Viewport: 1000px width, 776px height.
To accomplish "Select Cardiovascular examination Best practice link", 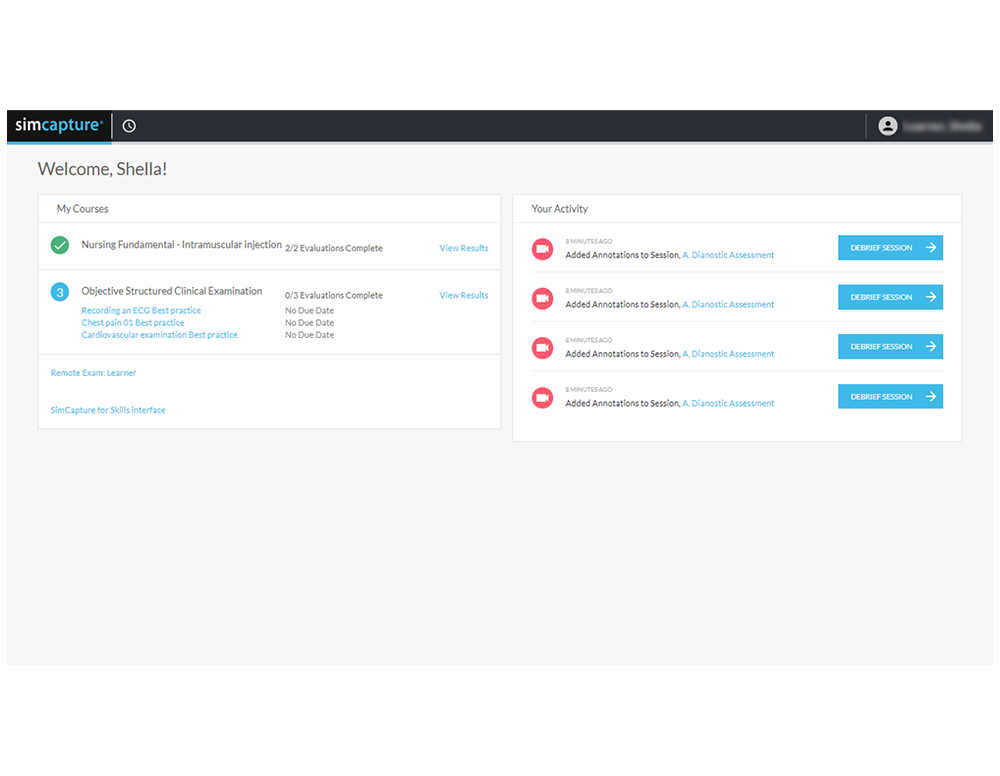I will (x=159, y=335).
